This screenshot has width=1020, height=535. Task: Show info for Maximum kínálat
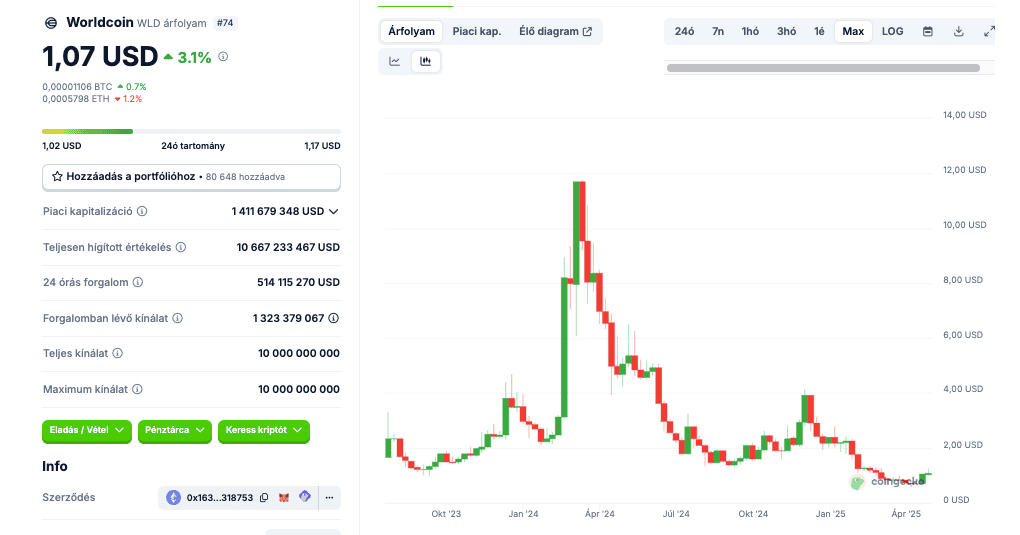point(137,389)
